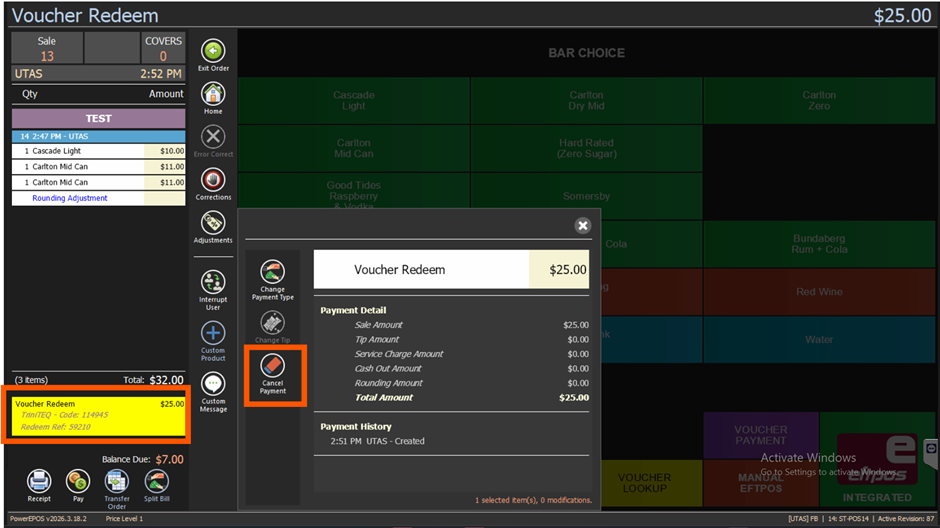Click the 2:51 PM UTAS - Created history entry

click(378, 441)
